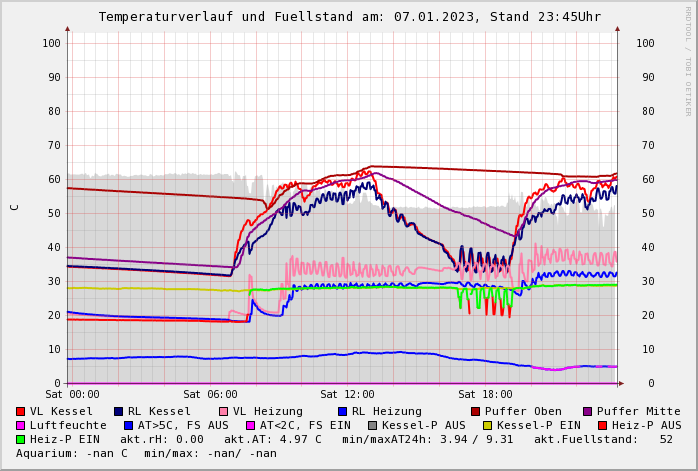Click the Sat 12:00 time axis label
This screenshot has width=698, height=471.
pyautogui.click(x=347, y=394)
